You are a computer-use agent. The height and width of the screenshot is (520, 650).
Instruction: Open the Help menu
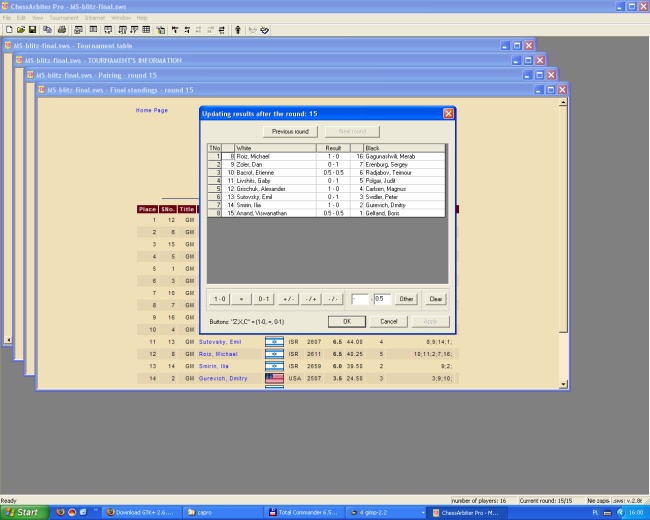pyautogui.click(x=142, y=18)
